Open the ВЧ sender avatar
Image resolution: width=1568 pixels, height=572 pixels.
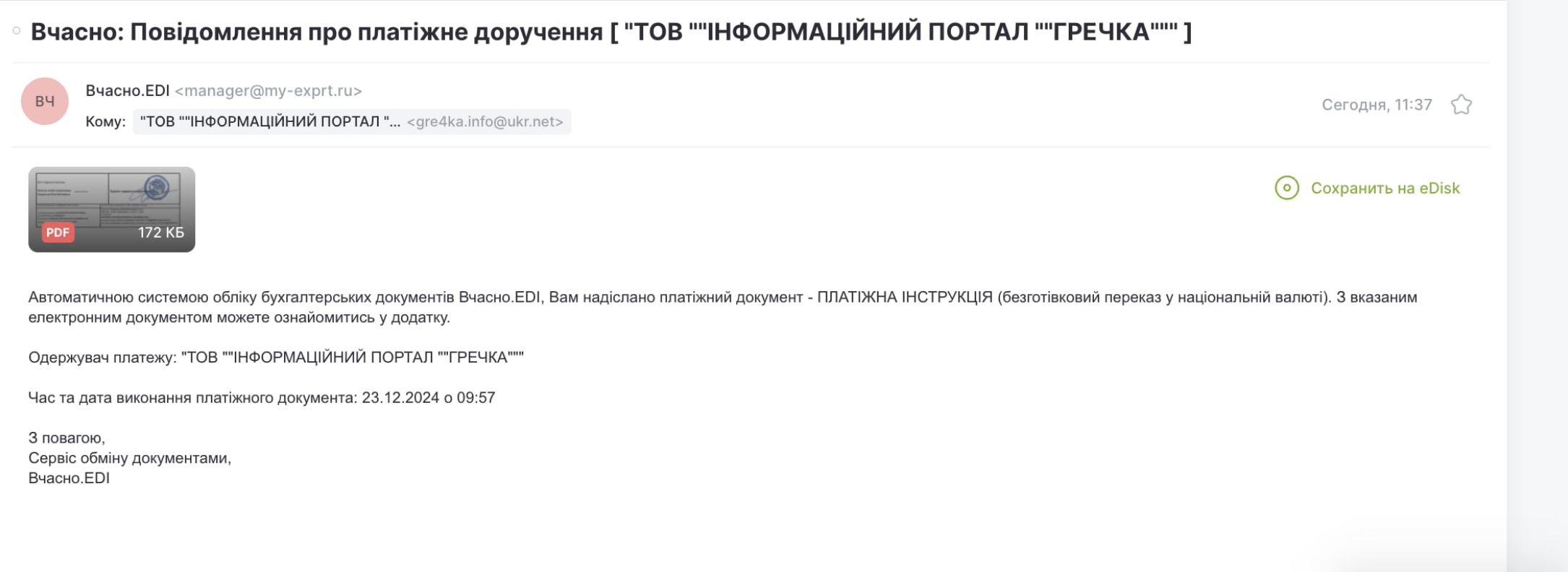(45, 101)
